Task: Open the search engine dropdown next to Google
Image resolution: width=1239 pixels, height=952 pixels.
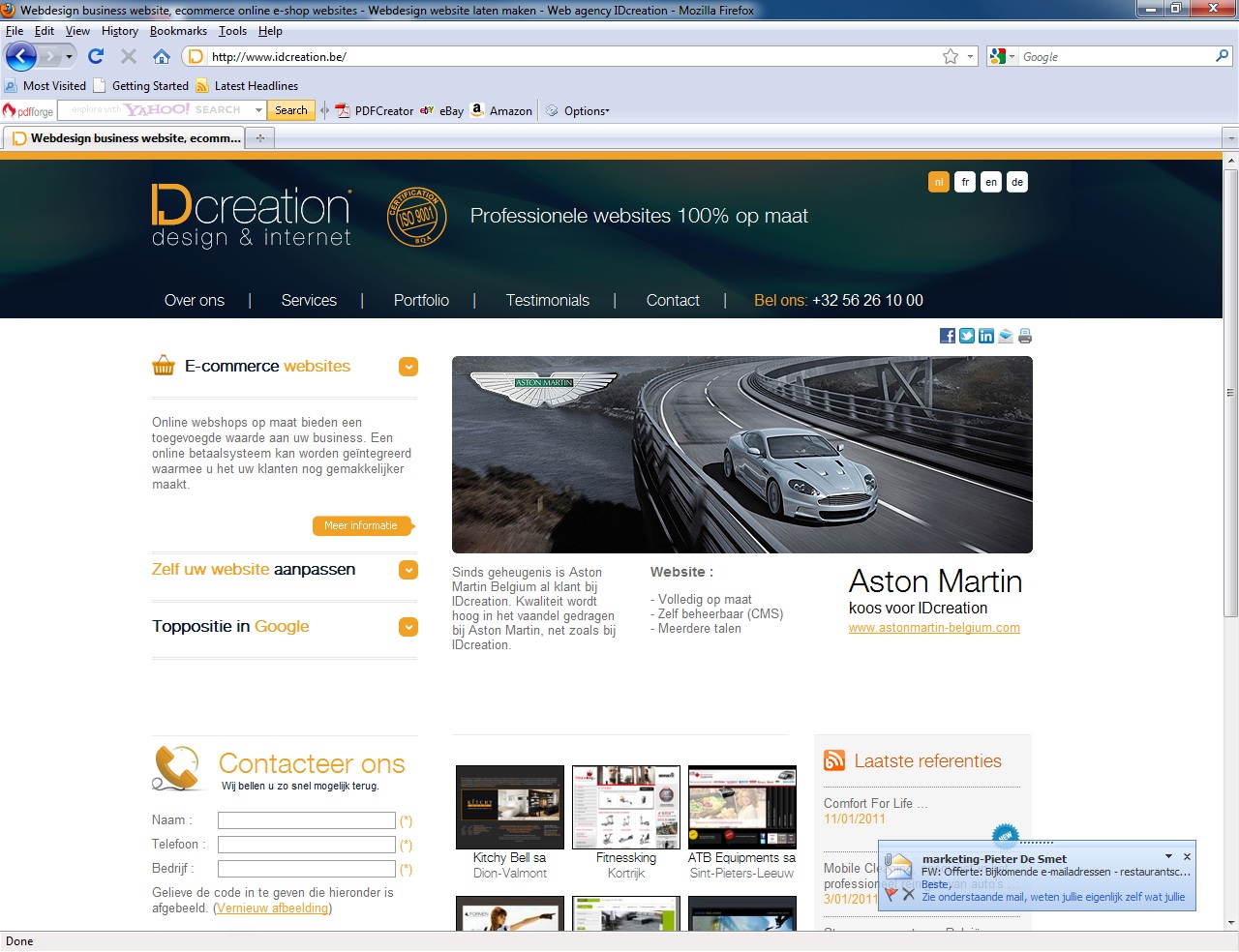Action: (x=1002, y=57)
